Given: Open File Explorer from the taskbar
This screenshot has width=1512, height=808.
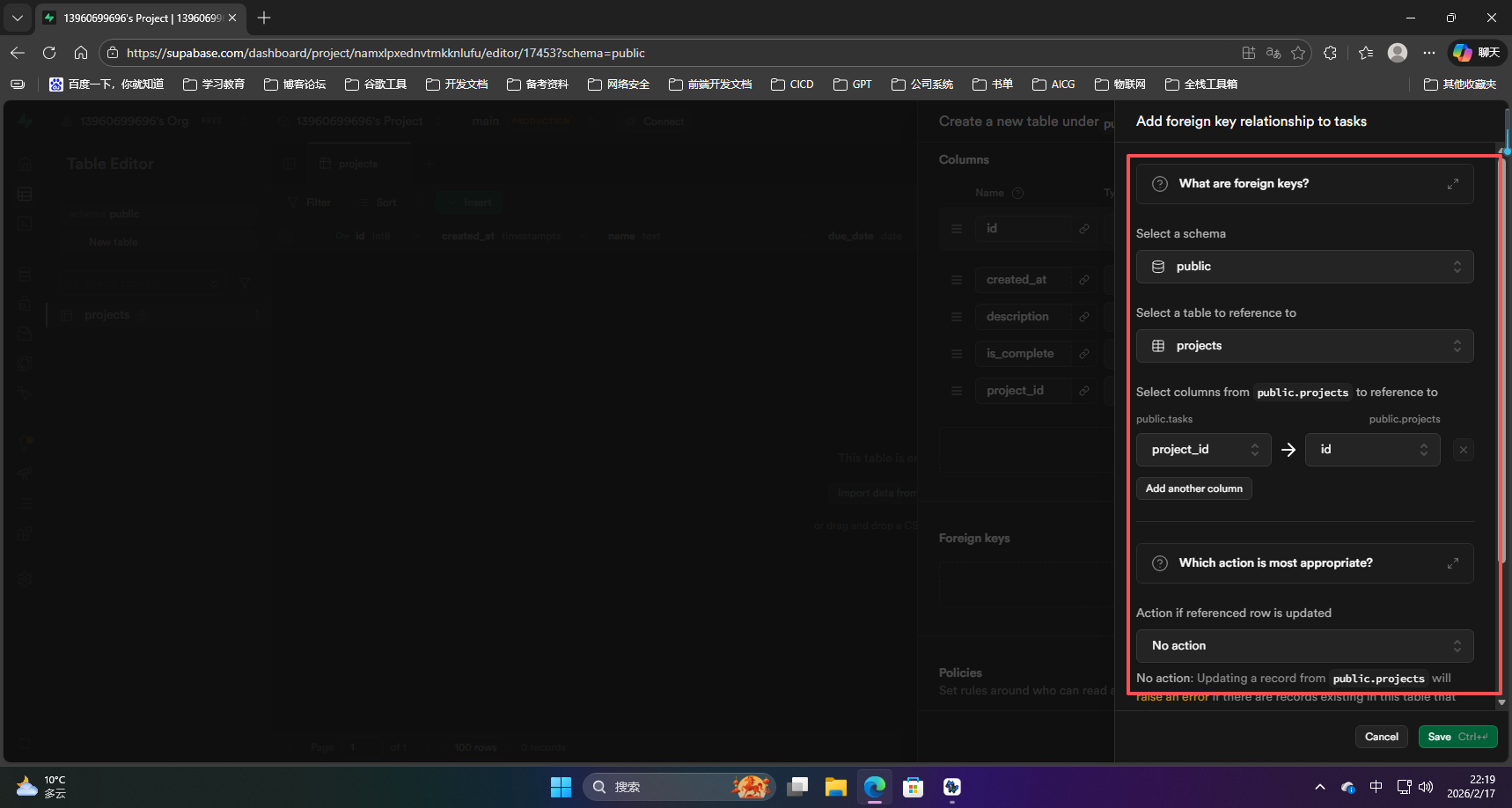Looking at the screenshot, I should 835,787.
